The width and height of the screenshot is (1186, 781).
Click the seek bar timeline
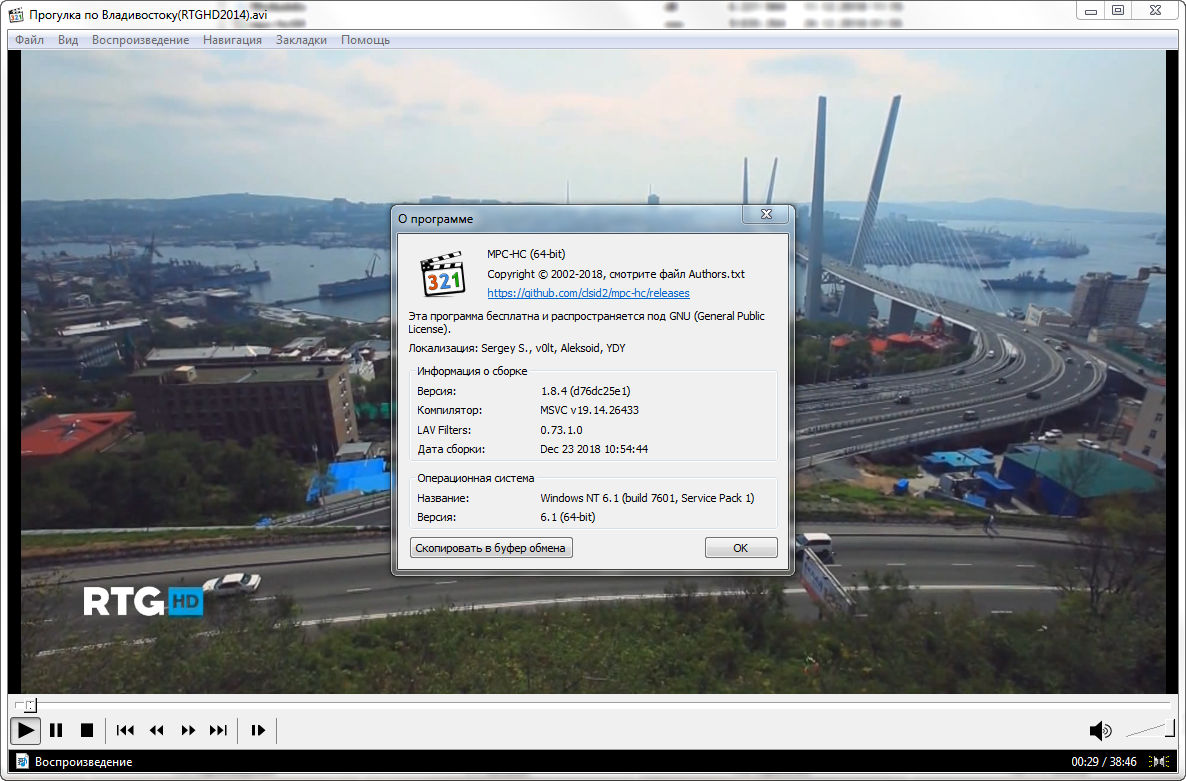(x=590, y=705)
